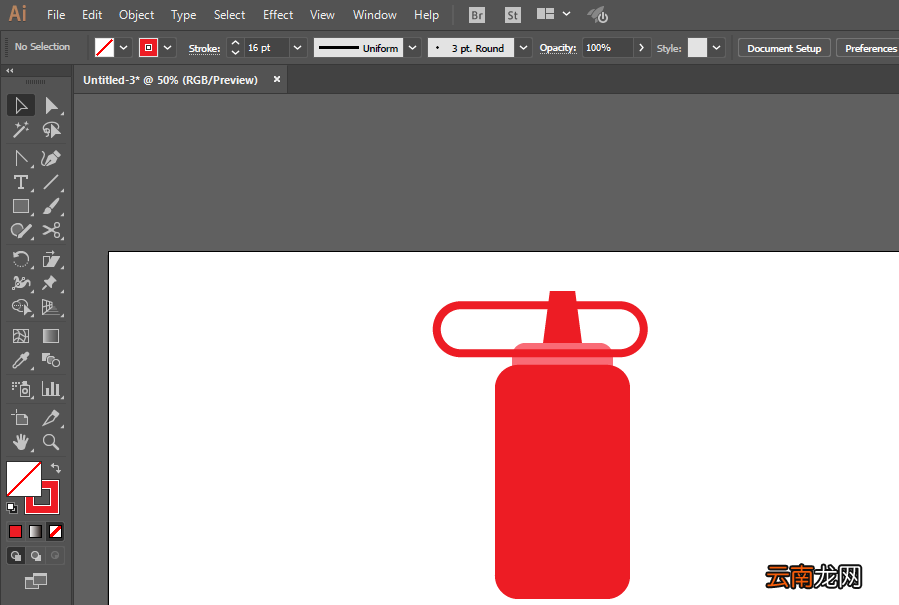
Task: Open the Object menu
Action: (x=136, y=15)
